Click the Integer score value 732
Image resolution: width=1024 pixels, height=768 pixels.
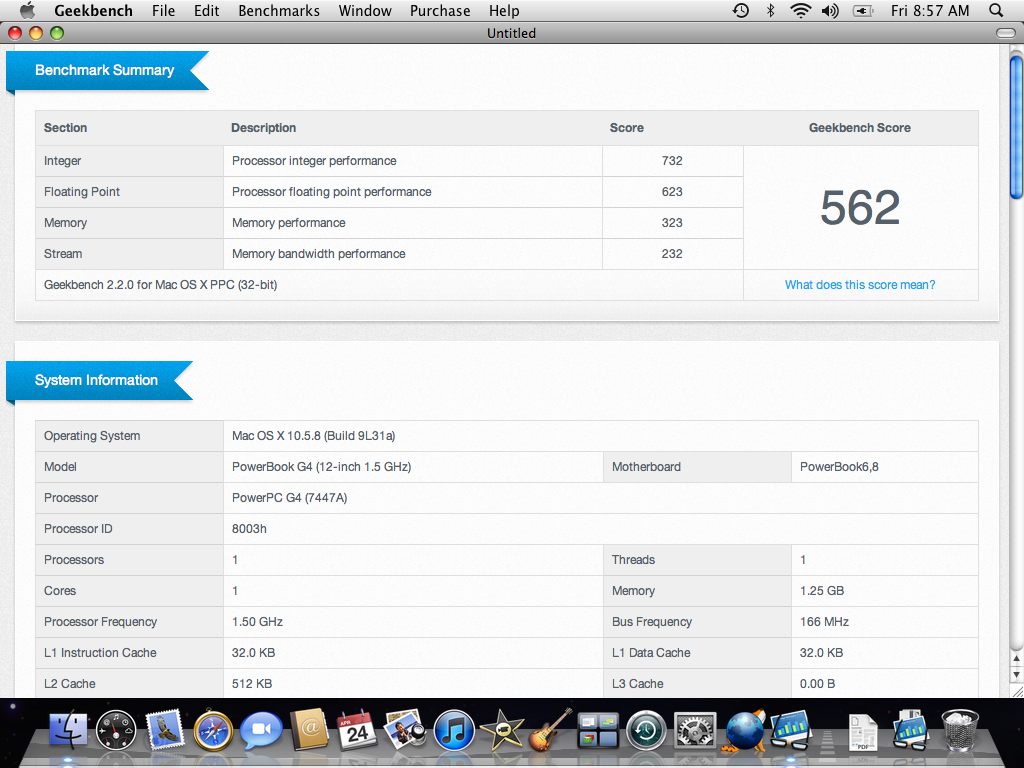(672, 161)
